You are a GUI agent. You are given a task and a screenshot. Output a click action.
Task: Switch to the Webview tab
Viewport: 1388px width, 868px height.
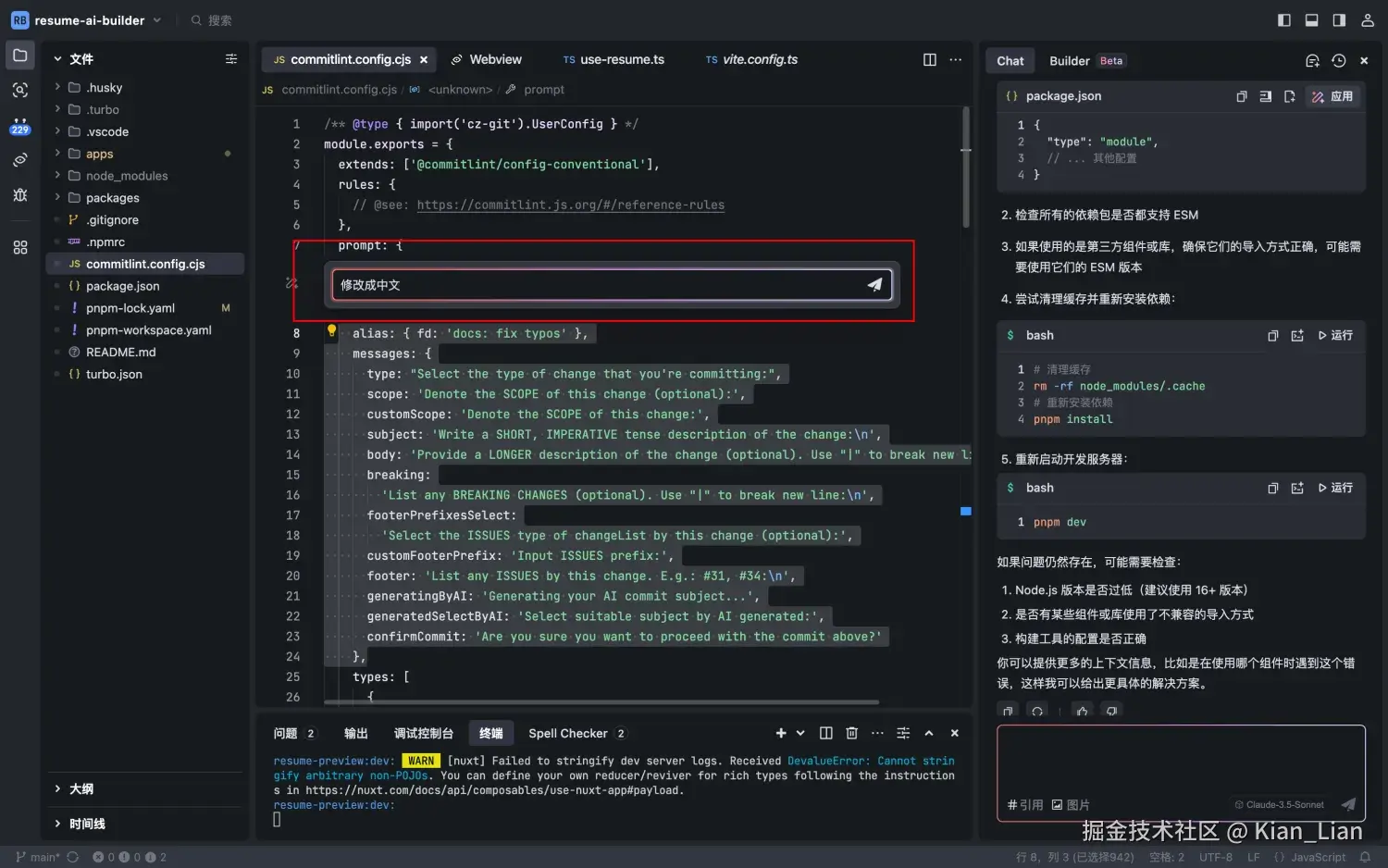point(487,59)
